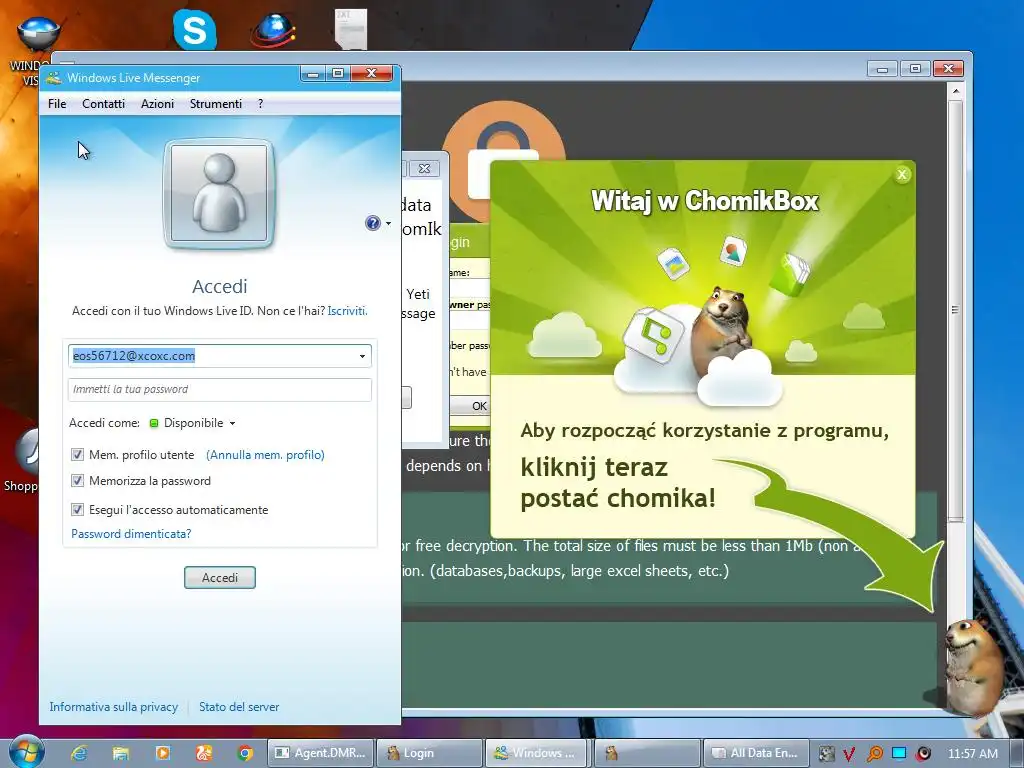Open the Windows Vista bowl-shaped desktop icon
The image size is (1024, 768).
click(x=38, y=34)
